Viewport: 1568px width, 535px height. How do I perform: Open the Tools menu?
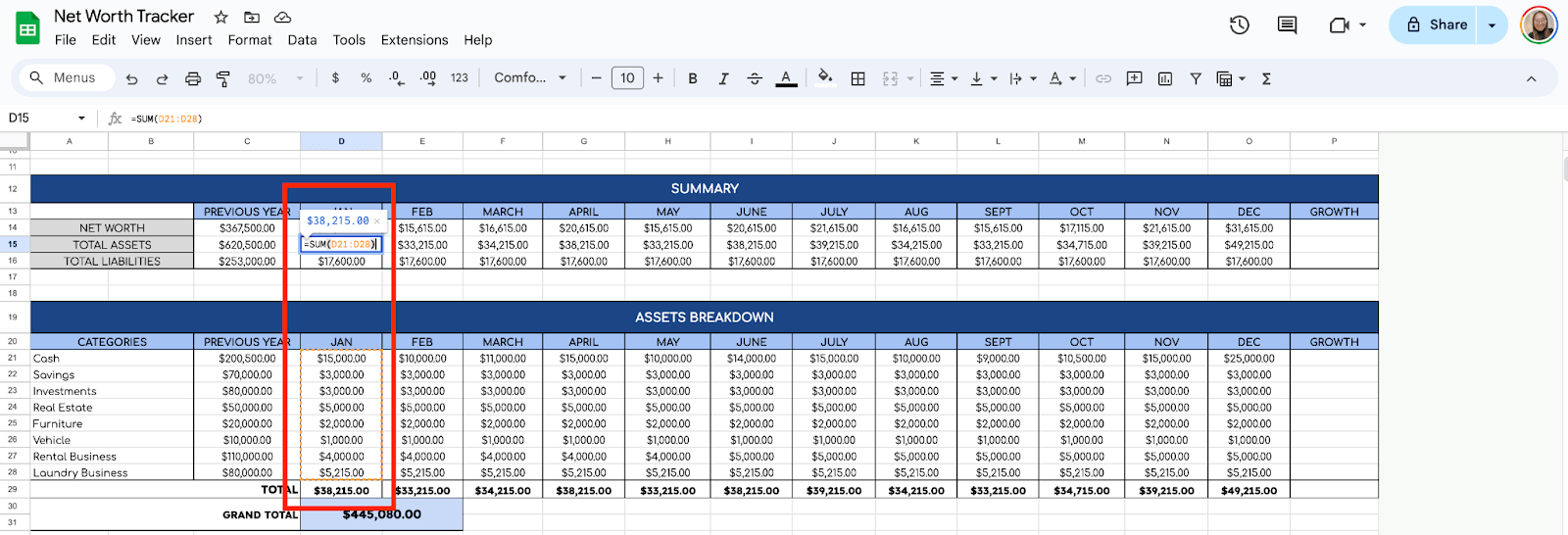pos(349,40)
